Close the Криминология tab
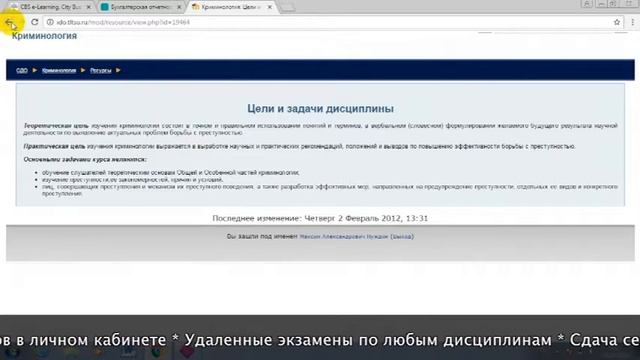 point(269,7)
